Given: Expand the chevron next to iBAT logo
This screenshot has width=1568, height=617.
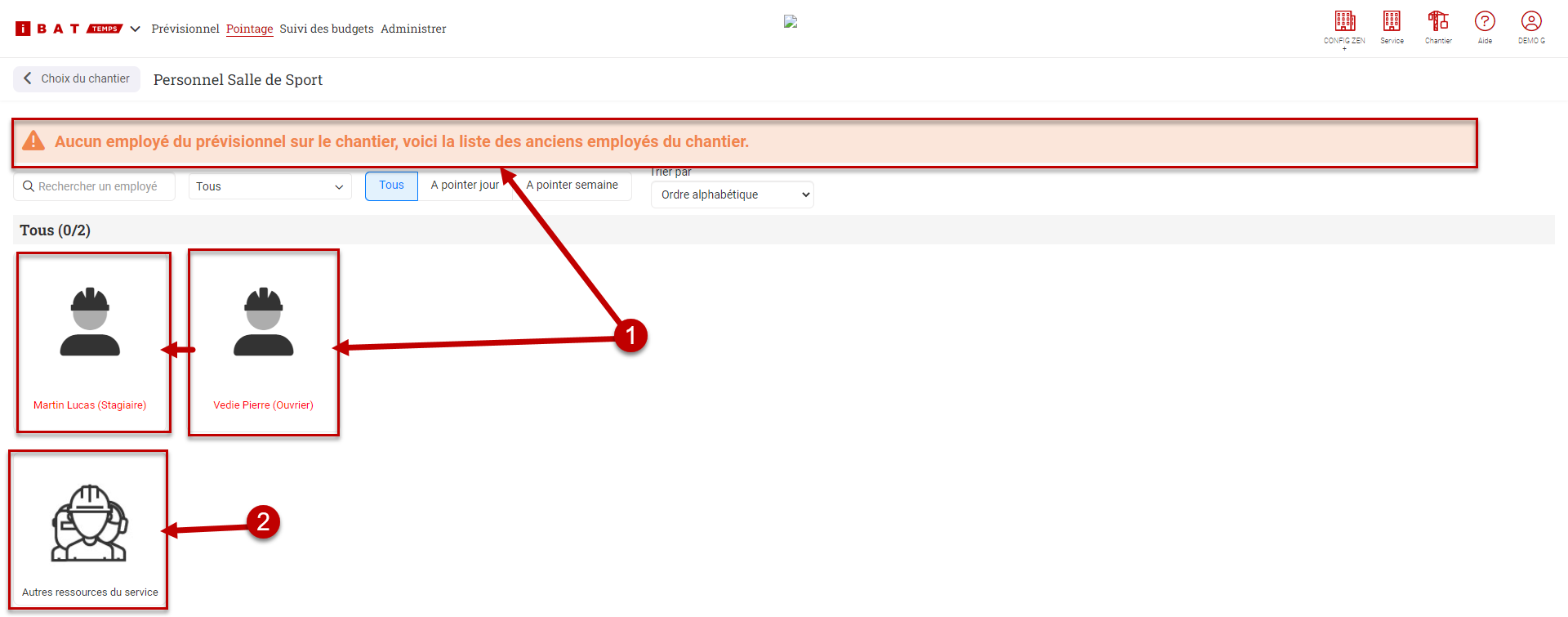Looking at the screenshot, I should point(136,29).
